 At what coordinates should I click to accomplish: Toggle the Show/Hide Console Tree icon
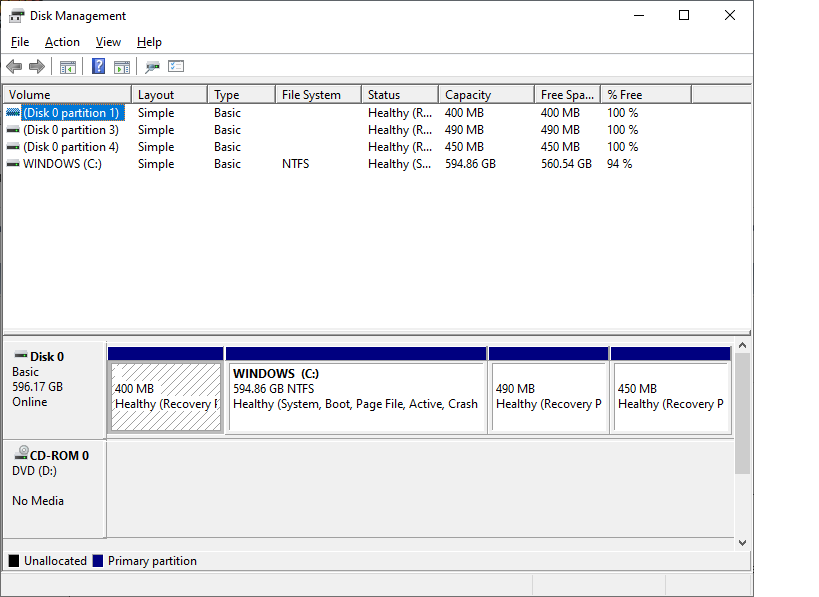[x=68, y=67]
